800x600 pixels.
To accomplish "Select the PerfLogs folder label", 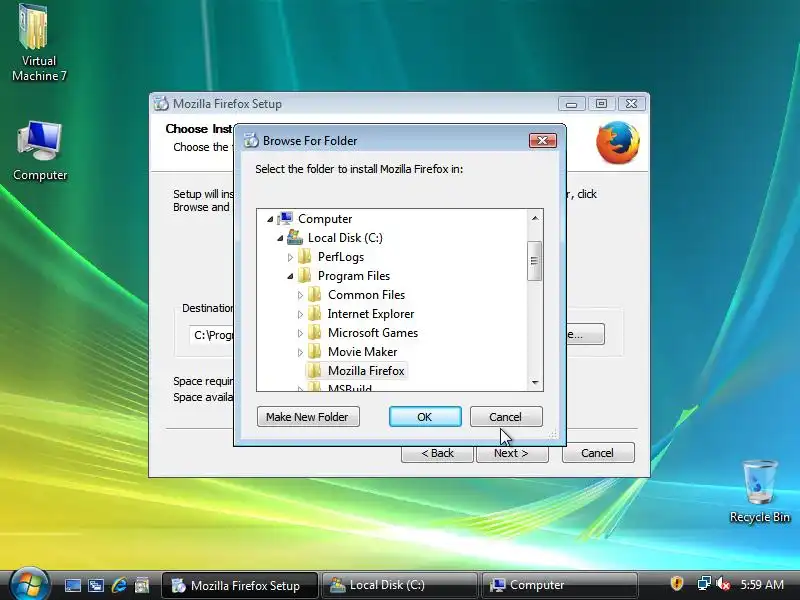I will tap(341, 257).
